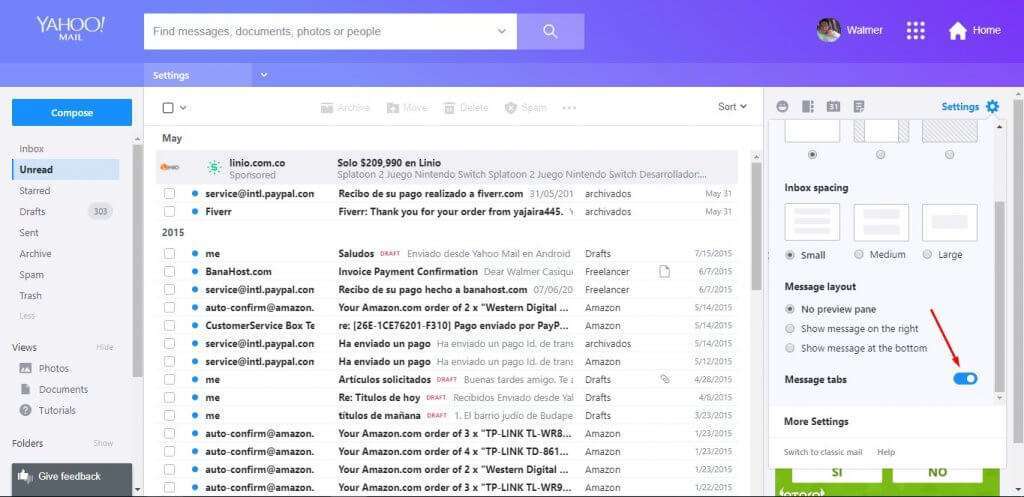
Task: Click the search magnifier button
Action: tap(551, 31)
